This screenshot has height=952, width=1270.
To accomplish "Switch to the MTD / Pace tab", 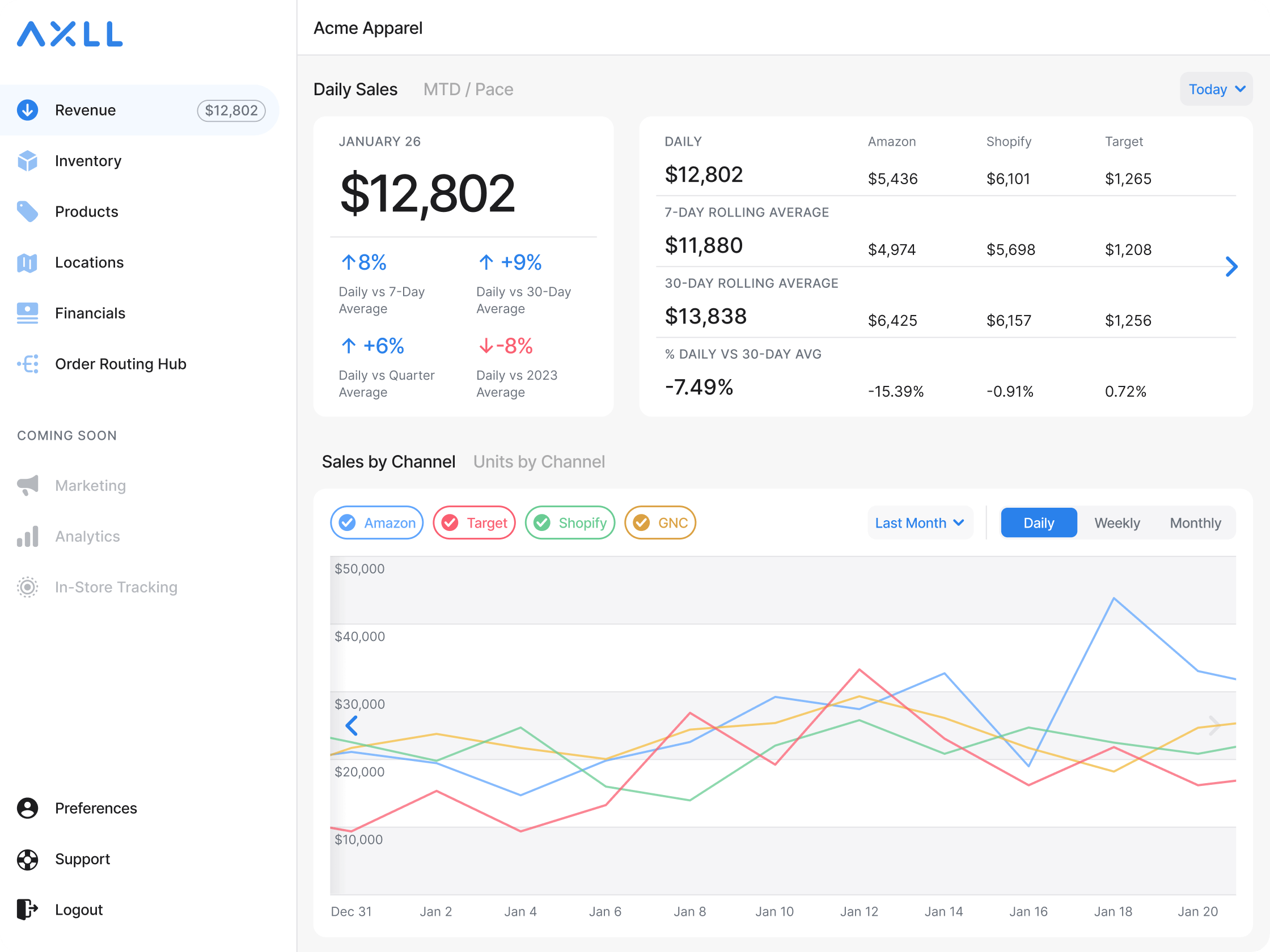I will pyautogui.click(x=468, y=89).
